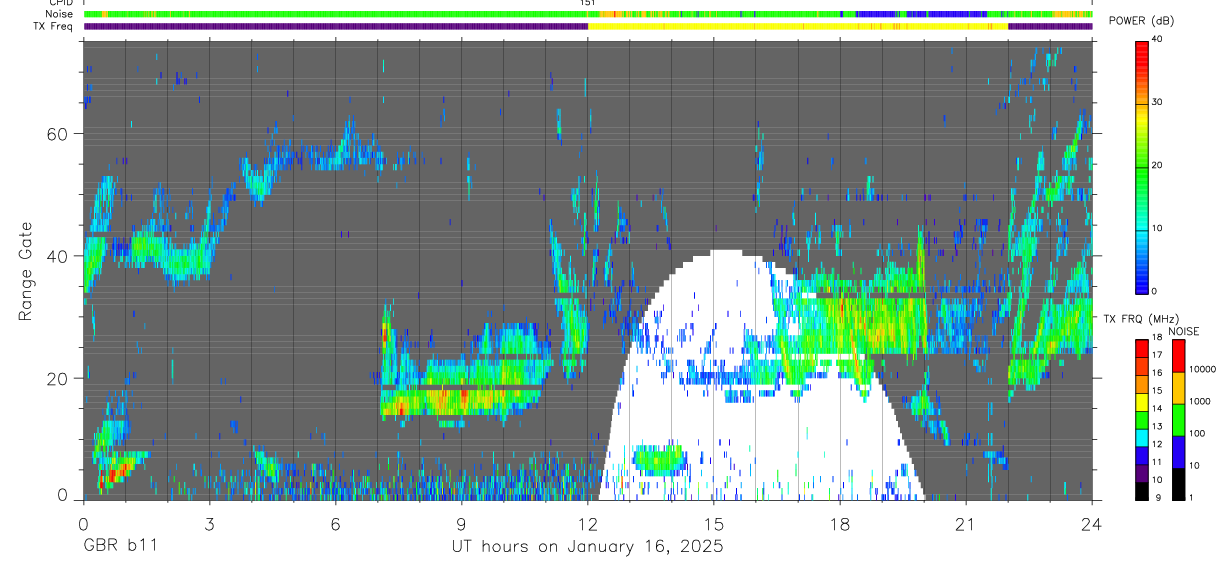The height and width of the screenshot is (567, 1228).
Task: Click the CPID value '151' above the plot
Action: pyautogui.click(x=588, y=3)
